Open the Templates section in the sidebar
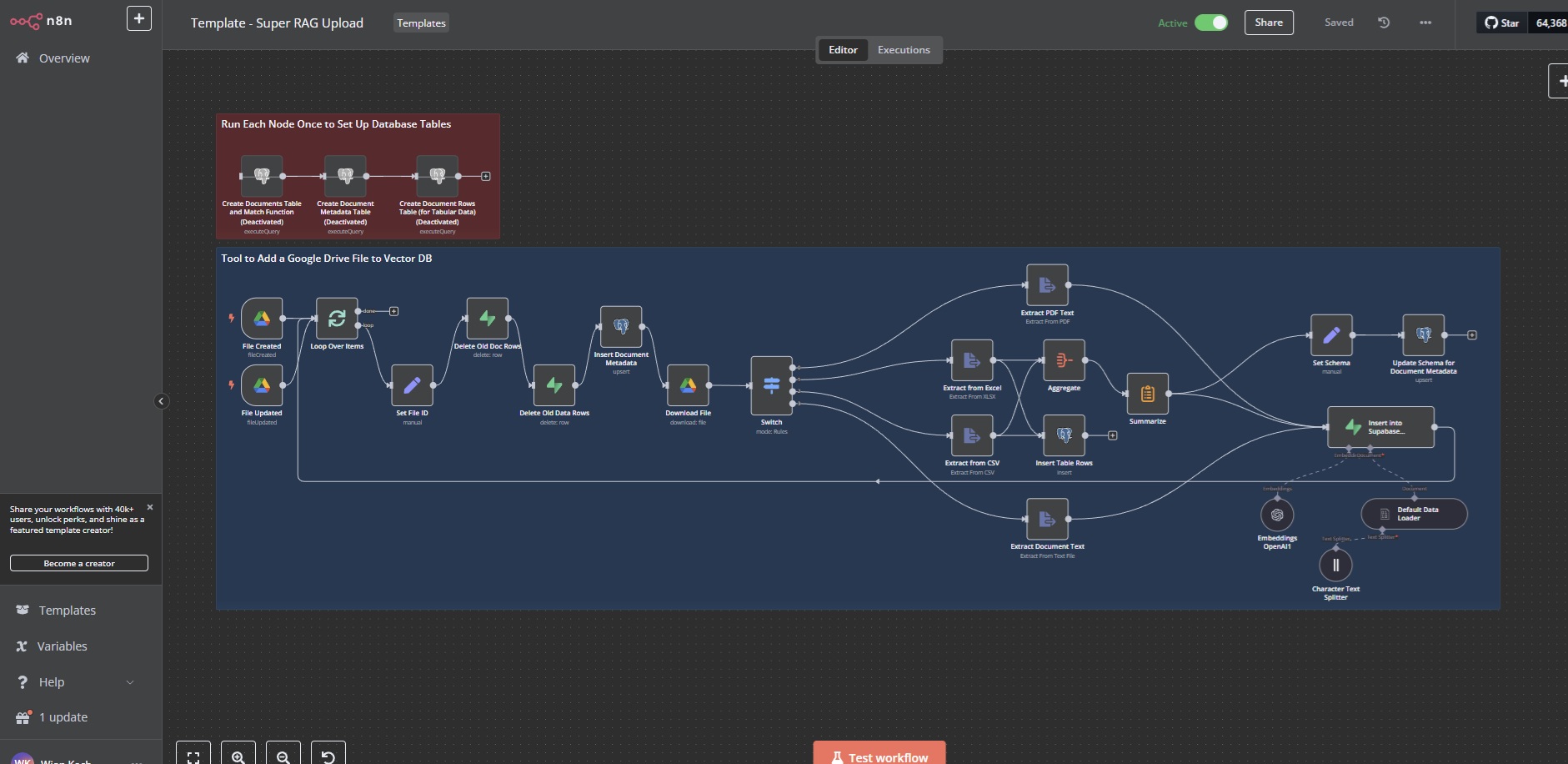Image resolution: width=1568 pixels, height=764 pixels. coord(67,610)
